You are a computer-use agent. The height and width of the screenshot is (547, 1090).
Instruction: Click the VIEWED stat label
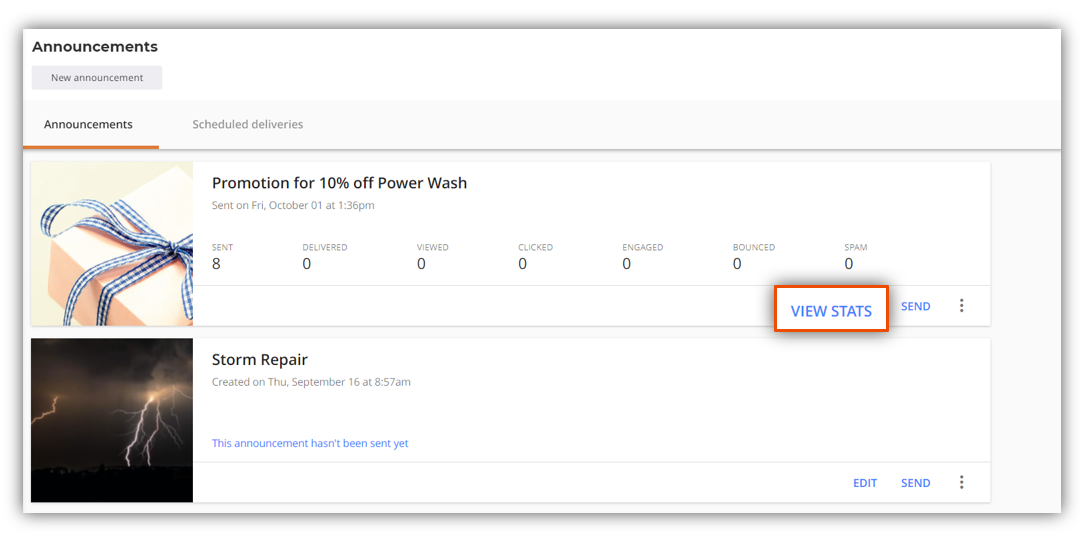click(x=432, y=247)
